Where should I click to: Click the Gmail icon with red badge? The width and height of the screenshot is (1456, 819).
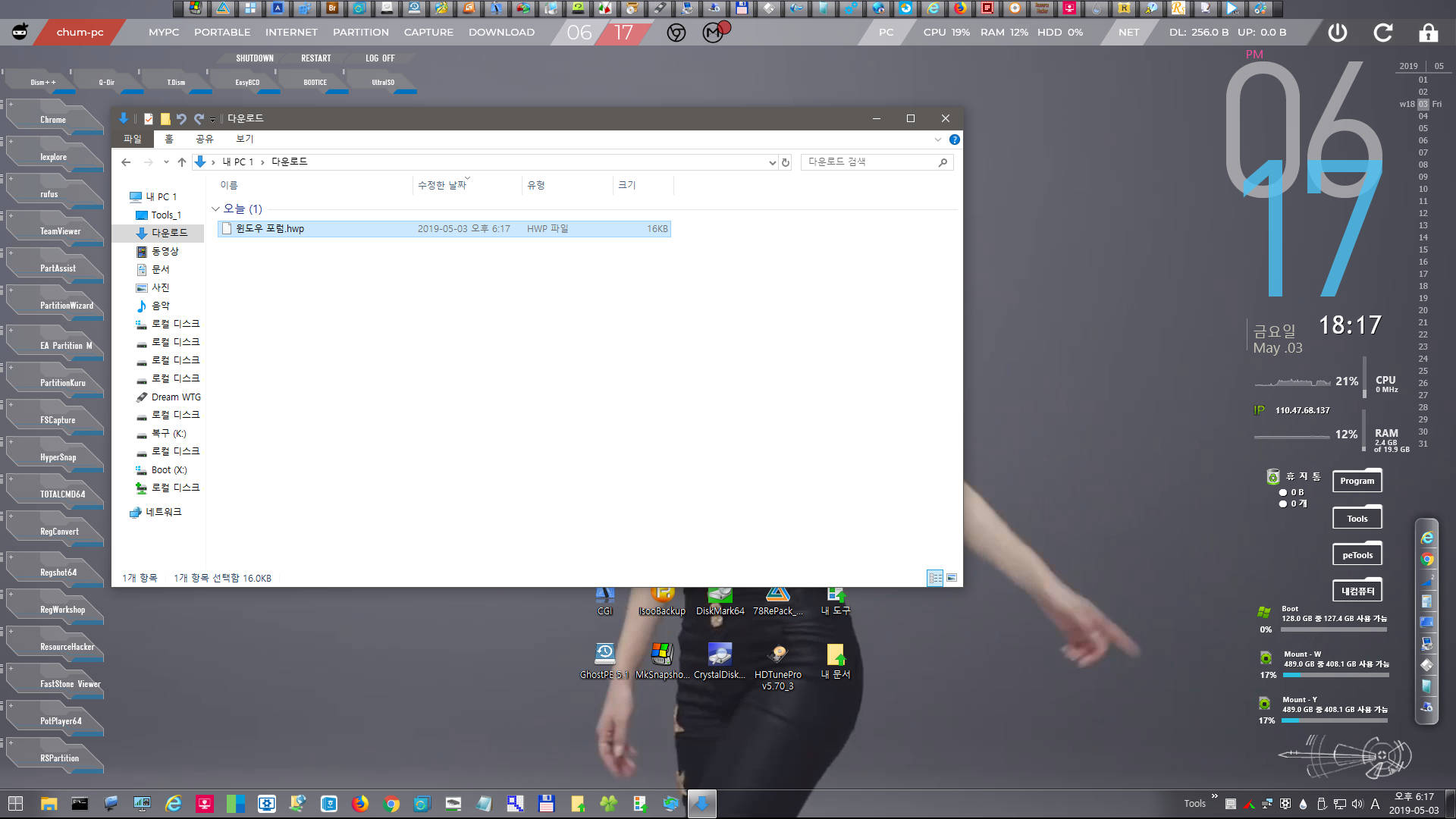coord(714,32)
